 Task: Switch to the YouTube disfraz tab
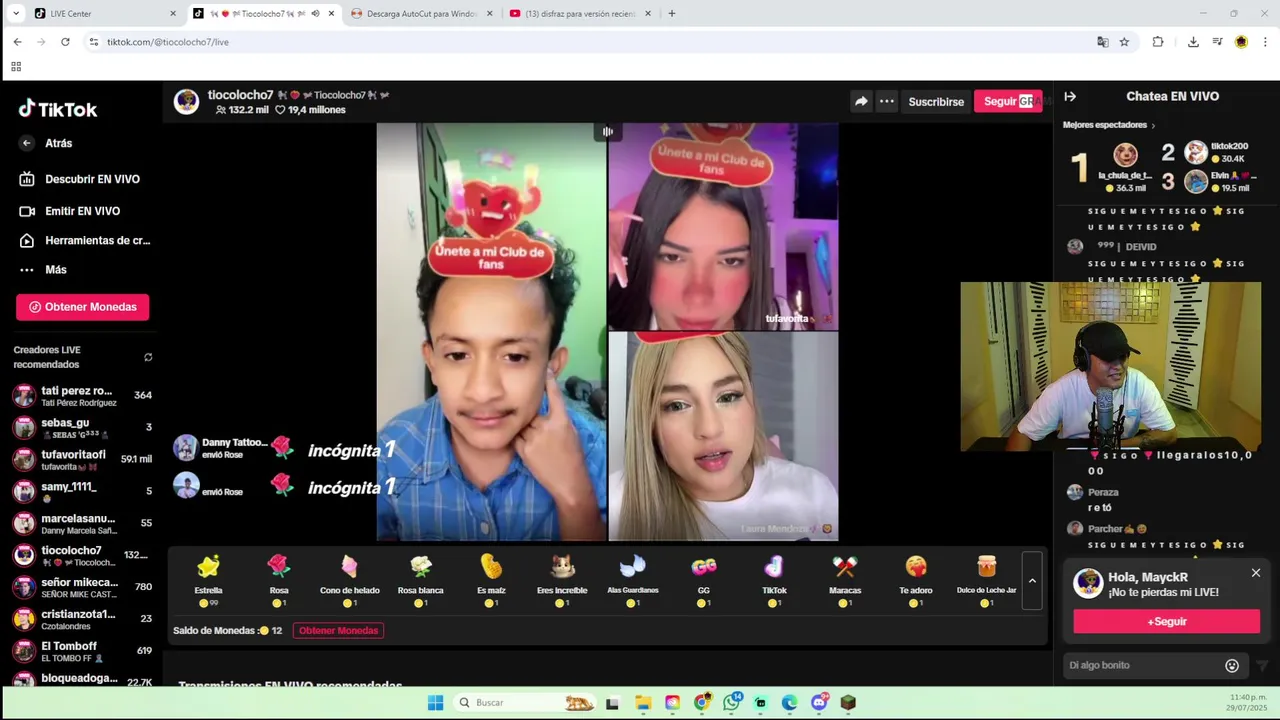[580, 14]
